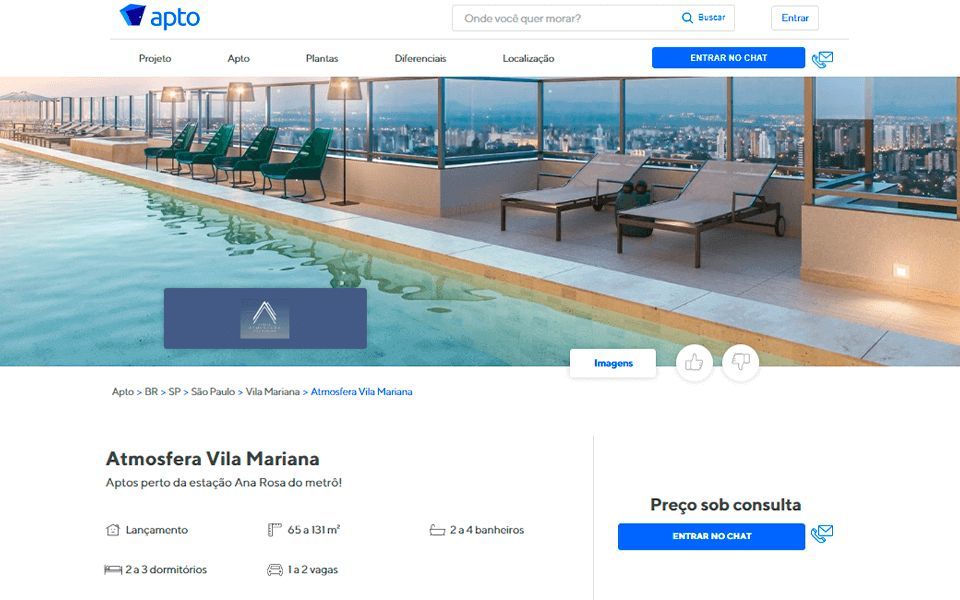
Task: Open the Vila Mariana breadcrumb link
Action: coord(272,392)
